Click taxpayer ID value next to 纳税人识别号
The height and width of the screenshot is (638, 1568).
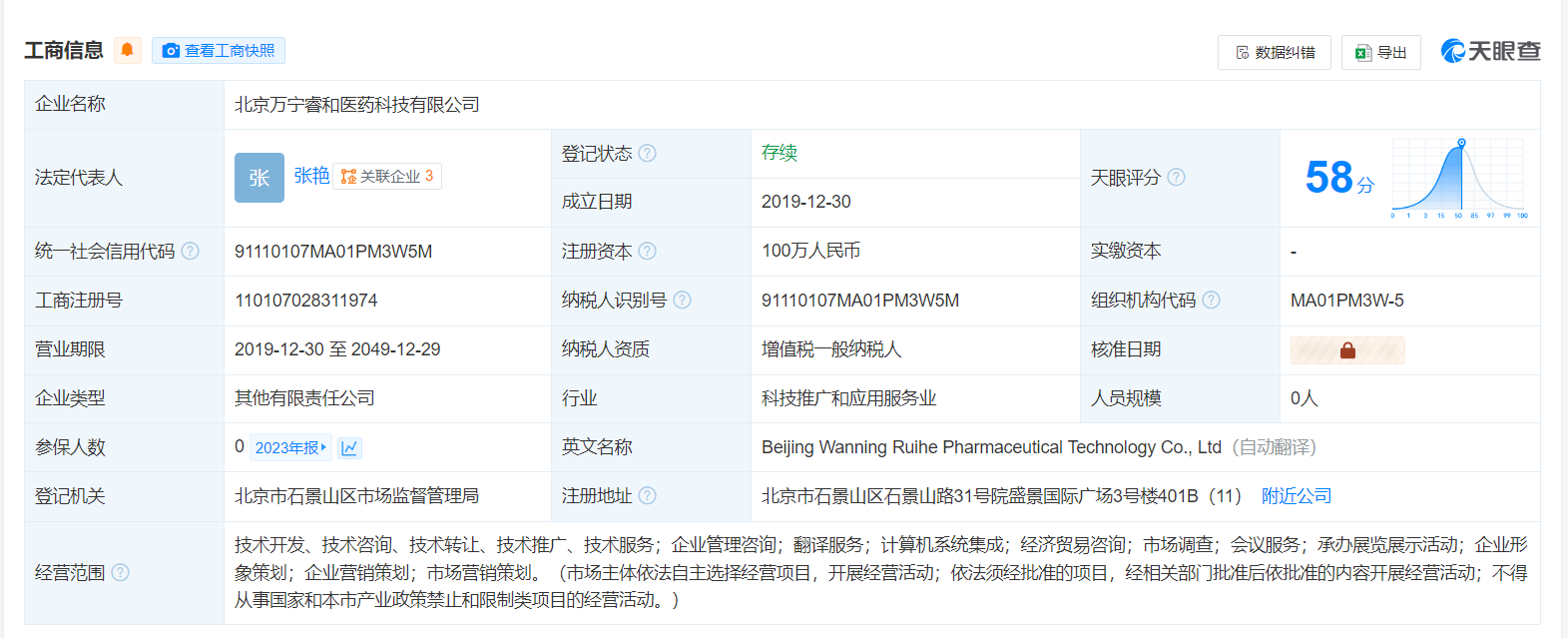pyautogui.click(x=860, y=301)
